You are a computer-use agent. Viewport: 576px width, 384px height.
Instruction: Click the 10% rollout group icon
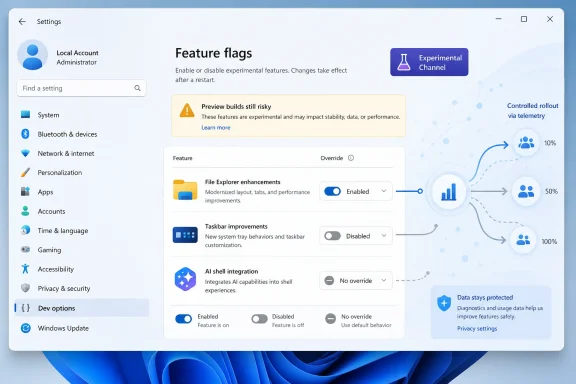coord(526,143)
